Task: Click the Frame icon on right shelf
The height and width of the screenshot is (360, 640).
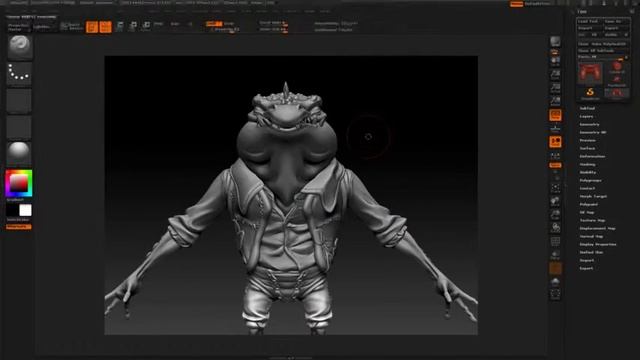Action: pos(555,188)
